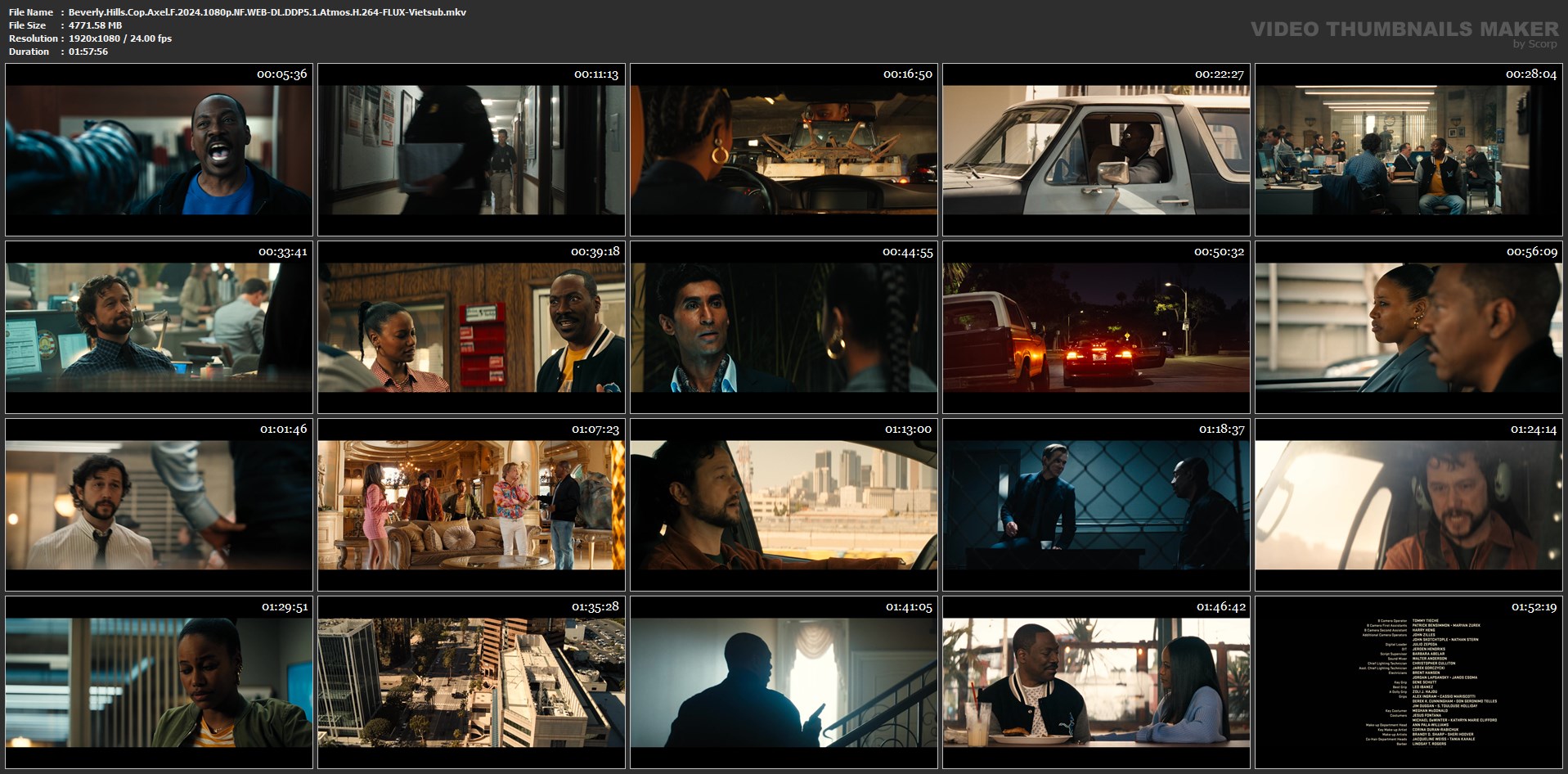The width and height of the screenshot is (1568, 774).
Task: Pick the helicopter pilot thumbnail at 01:24:14
Action: coord(1409,505)
